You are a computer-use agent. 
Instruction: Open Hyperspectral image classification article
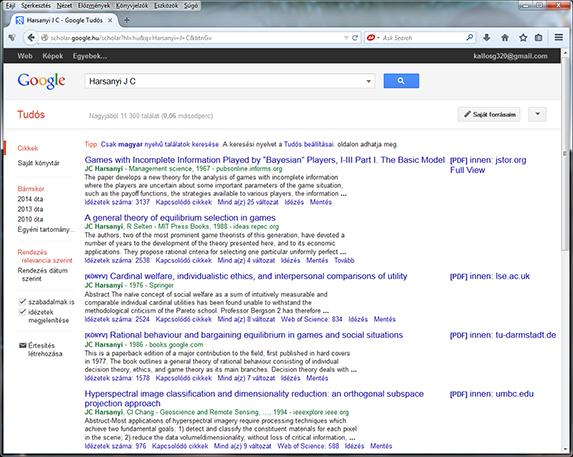click(x=254, y=398)
